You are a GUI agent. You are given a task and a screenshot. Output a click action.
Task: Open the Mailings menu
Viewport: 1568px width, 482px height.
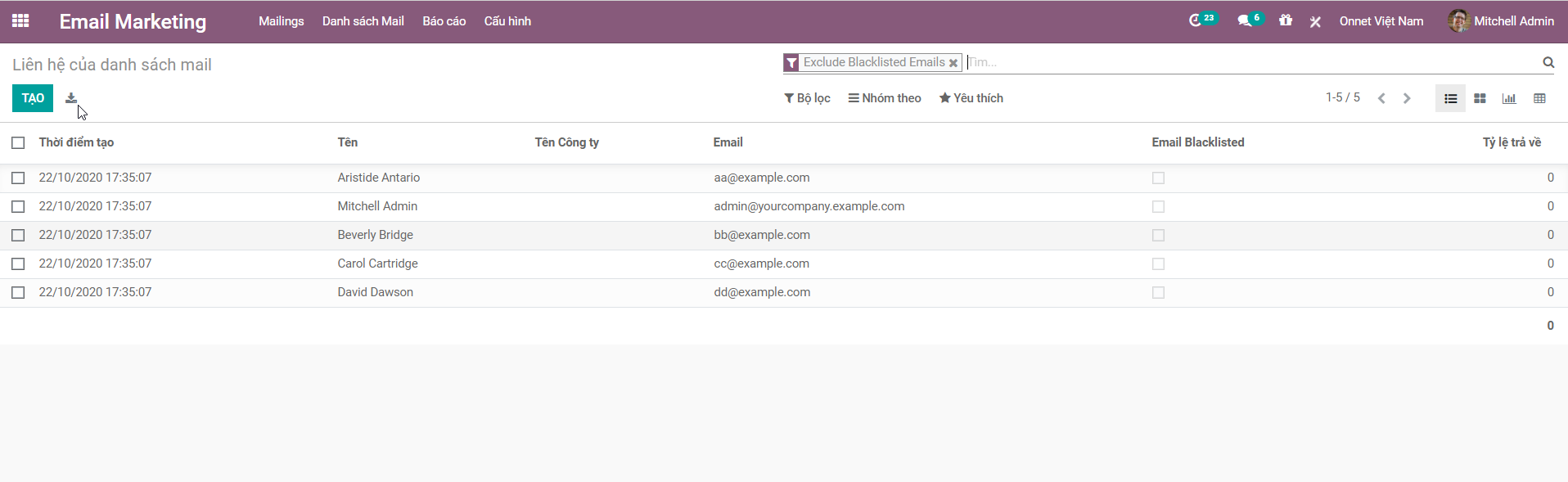pos(281,21)
